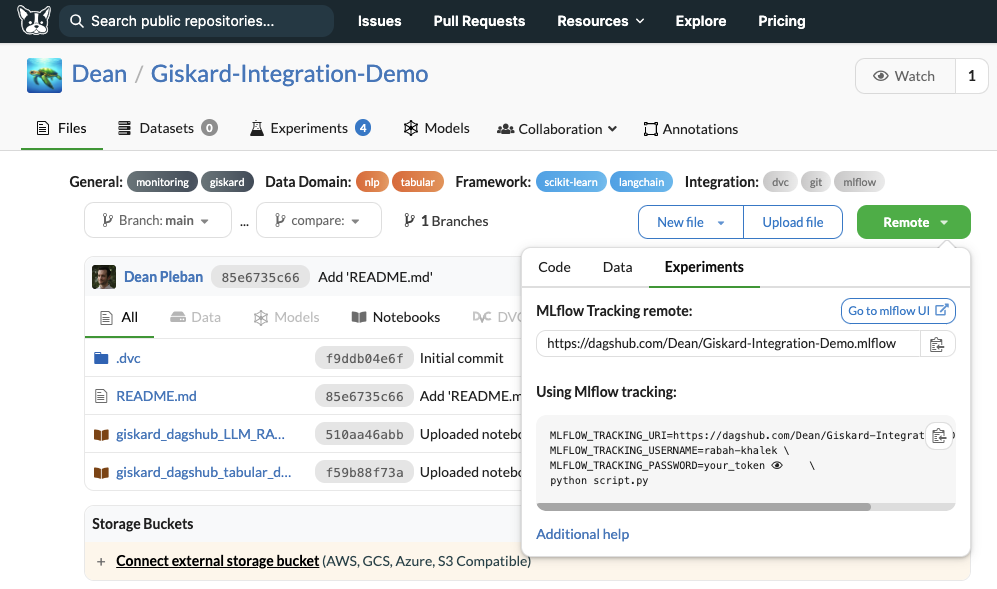Switch to the Data tab in Remote popup

coord(617,267)
